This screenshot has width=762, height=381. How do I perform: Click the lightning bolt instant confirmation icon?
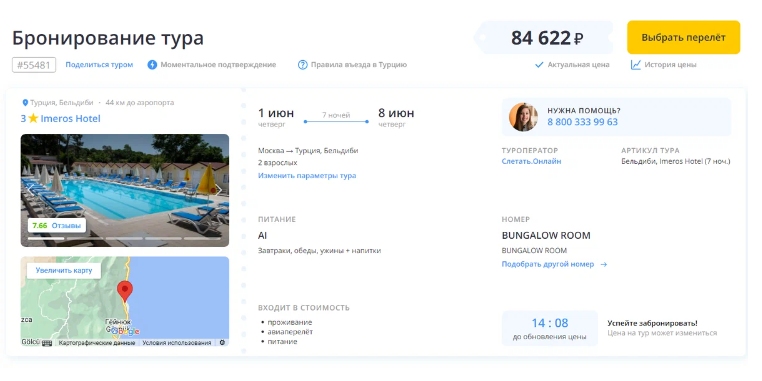click(152, 65)
